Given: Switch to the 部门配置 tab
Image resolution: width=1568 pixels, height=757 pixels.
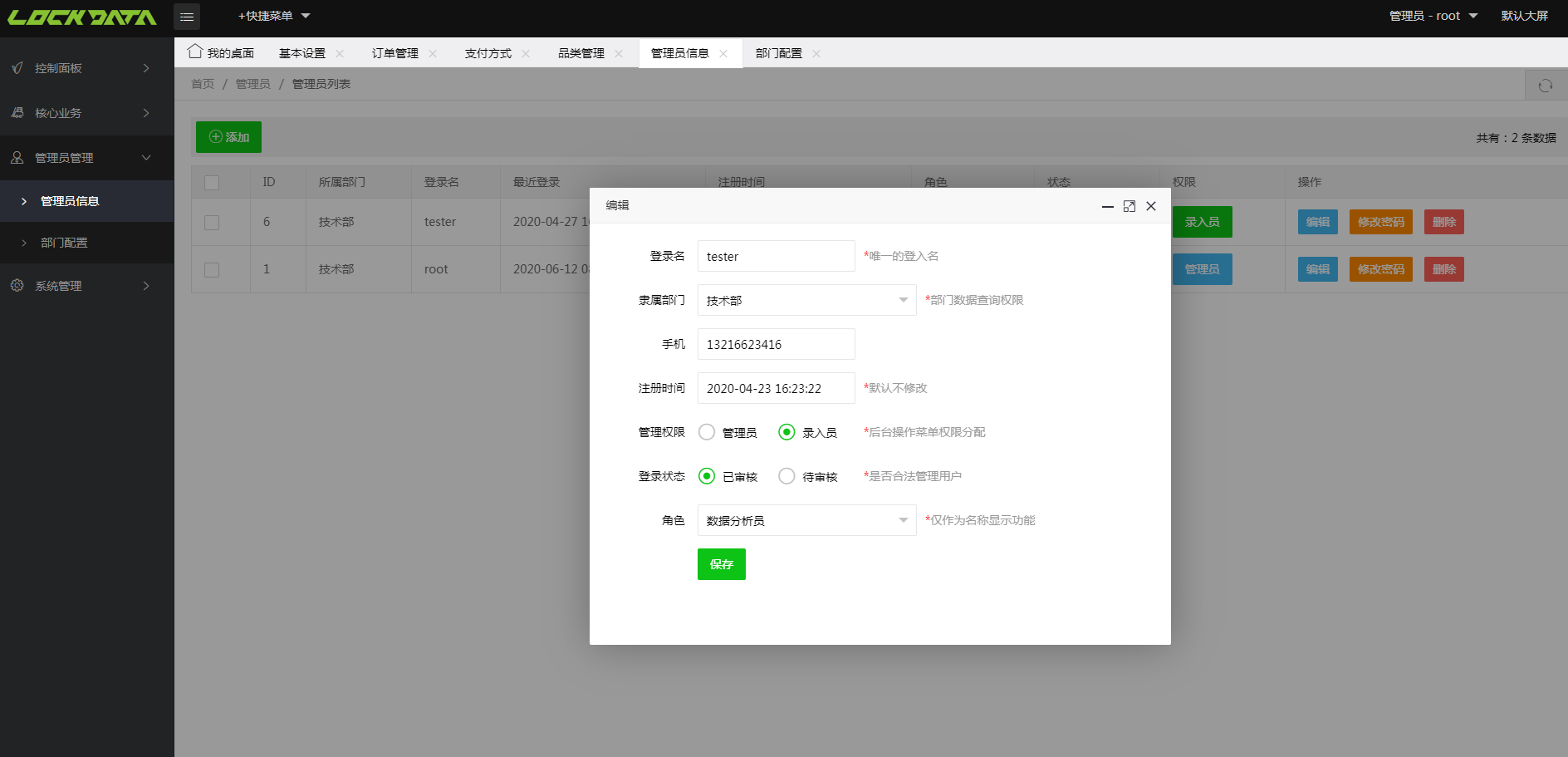Looking at the screenshot, I should point(777,52).
